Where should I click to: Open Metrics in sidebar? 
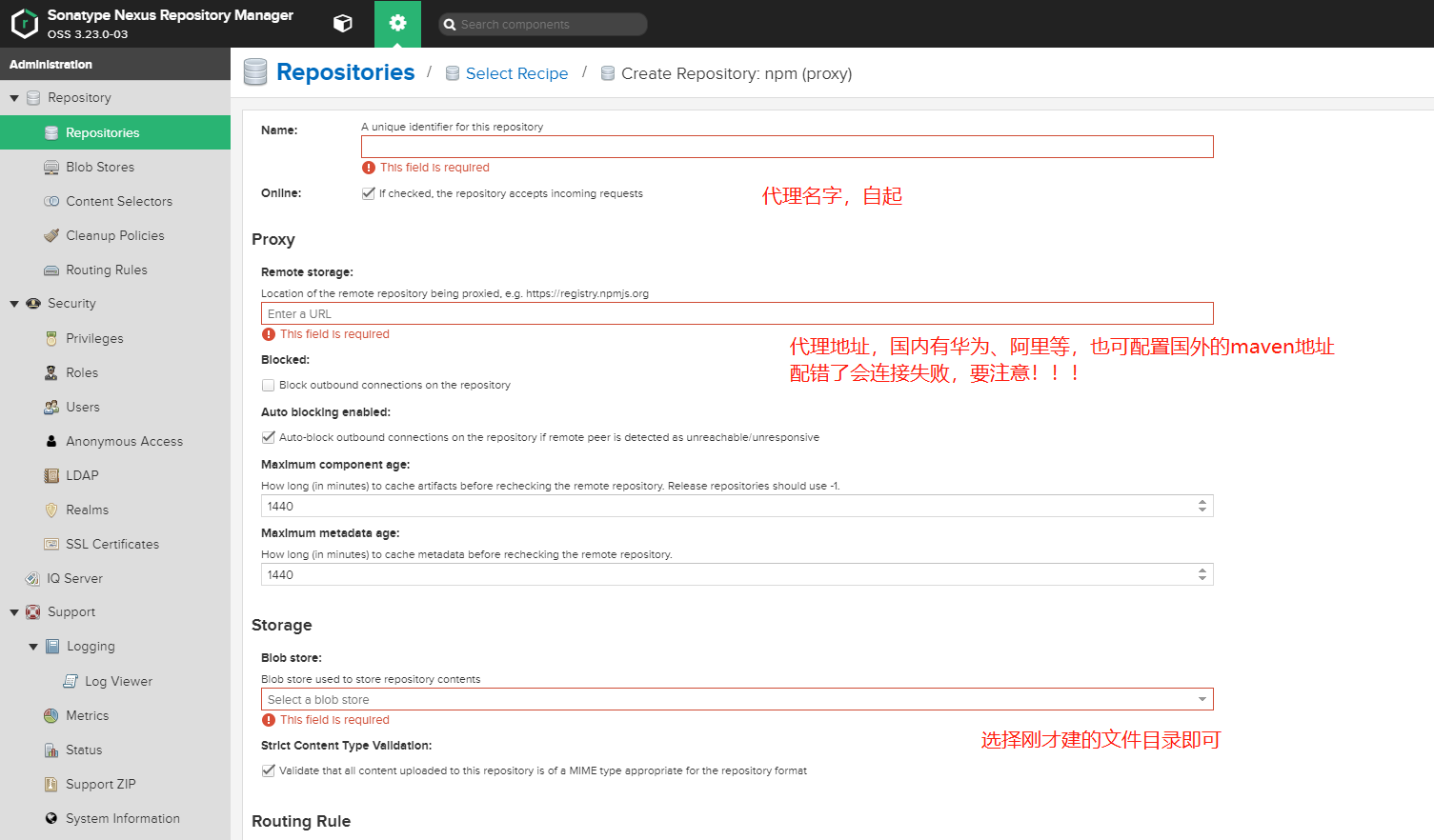pyautogui.click(x=88, y=715)
